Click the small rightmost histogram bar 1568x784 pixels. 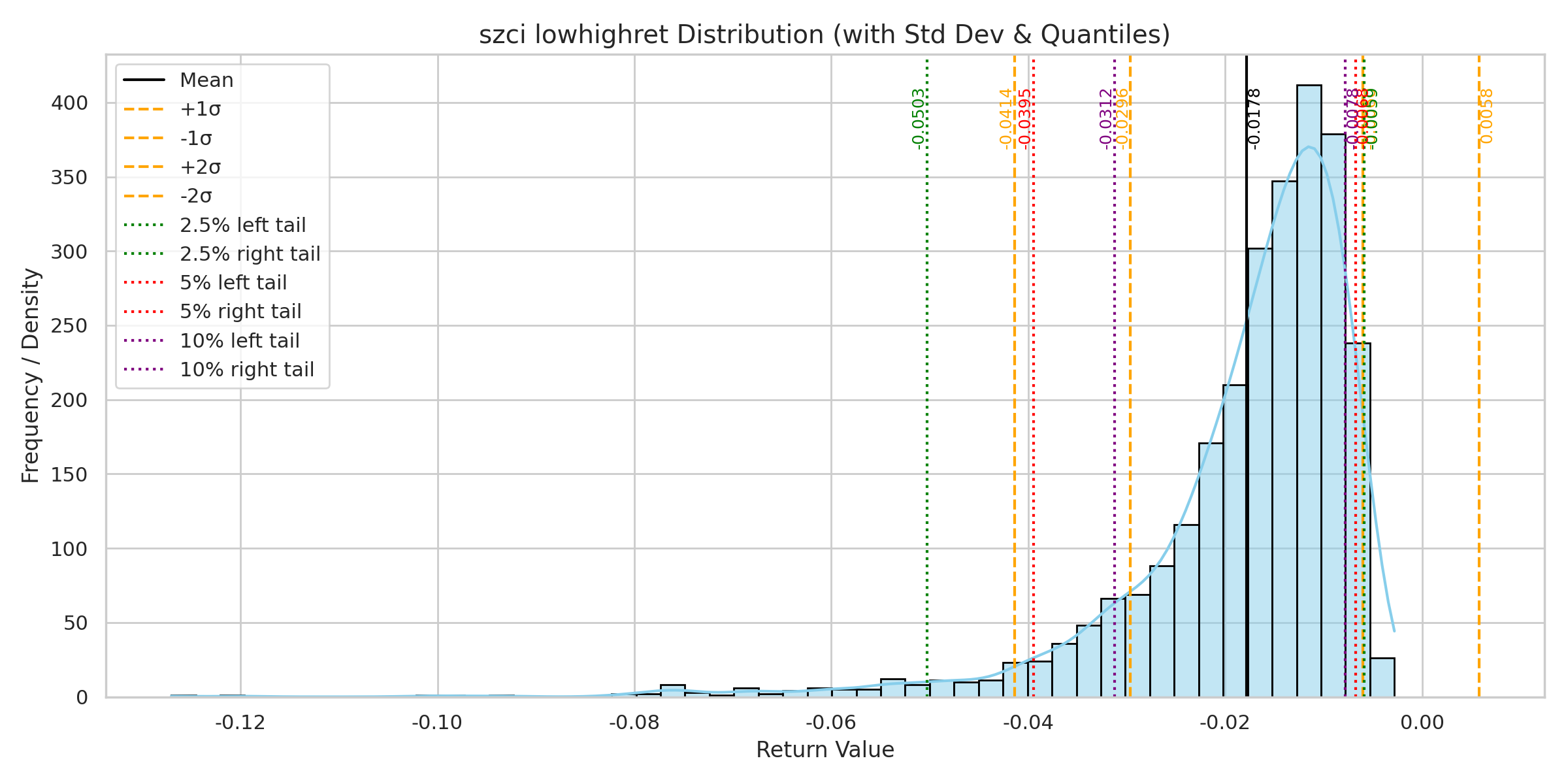[1382, 678]
